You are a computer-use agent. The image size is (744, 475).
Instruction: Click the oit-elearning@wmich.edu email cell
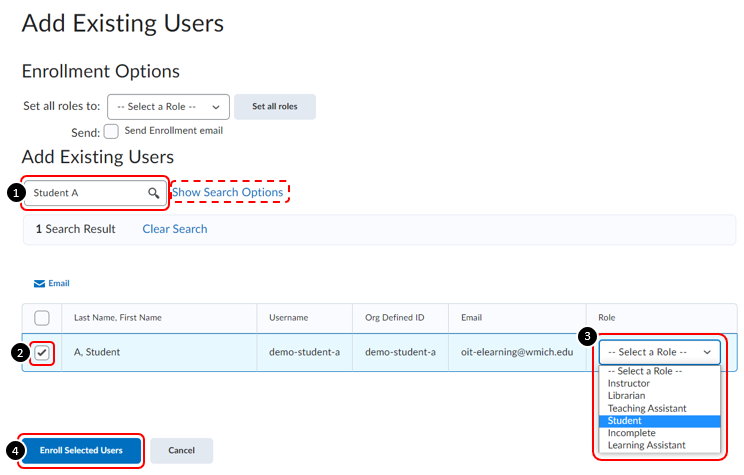click(x=517, y=352)
